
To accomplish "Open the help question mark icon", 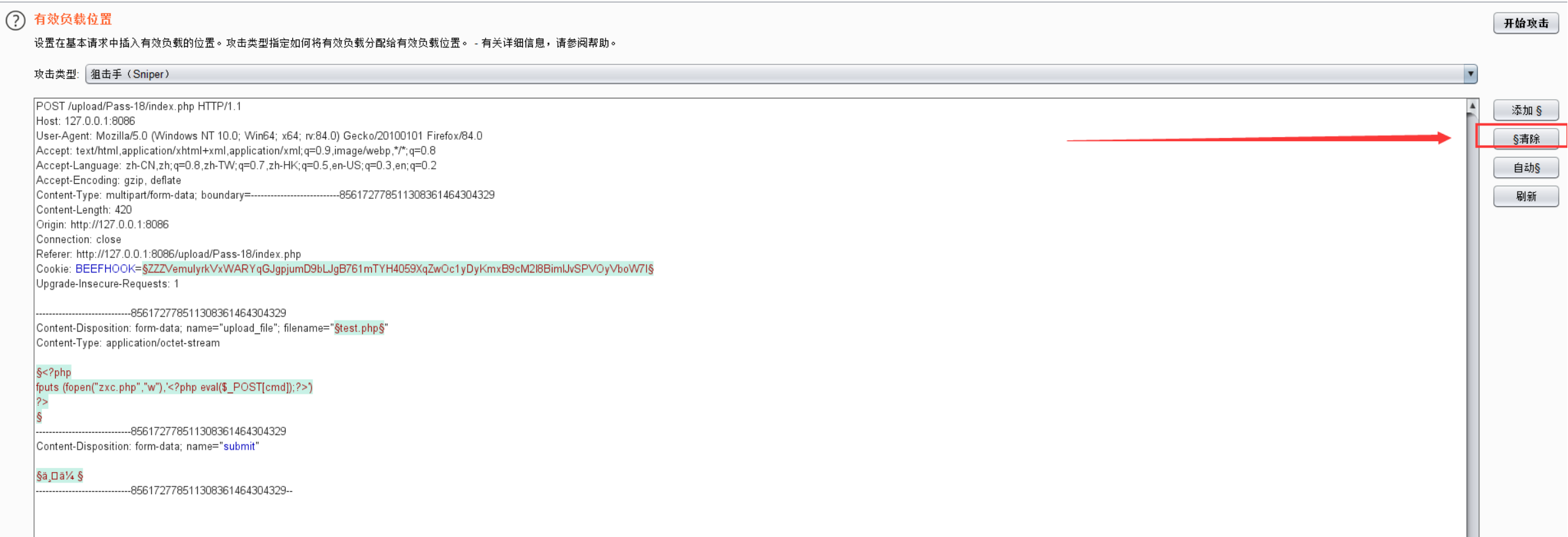I will (x=15, y=21).
